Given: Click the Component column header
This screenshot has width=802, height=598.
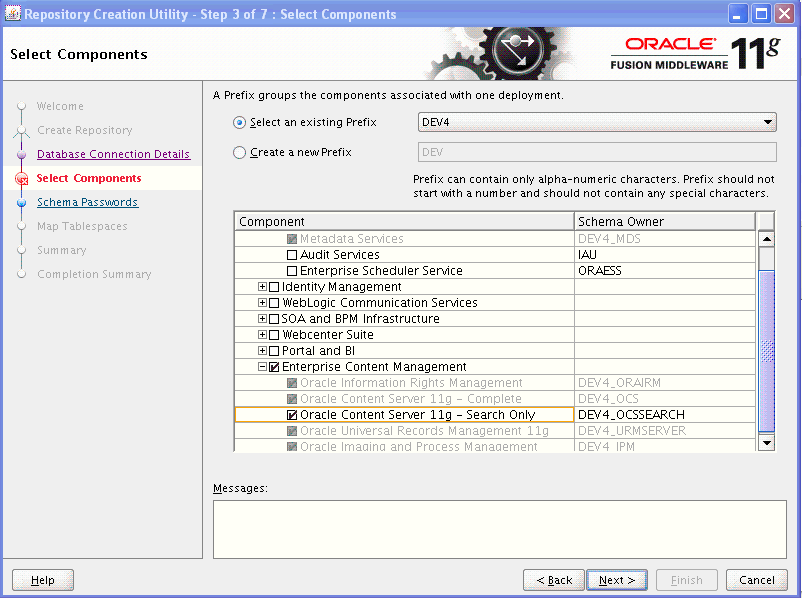Looking at the screenshot, I should 404,222.
